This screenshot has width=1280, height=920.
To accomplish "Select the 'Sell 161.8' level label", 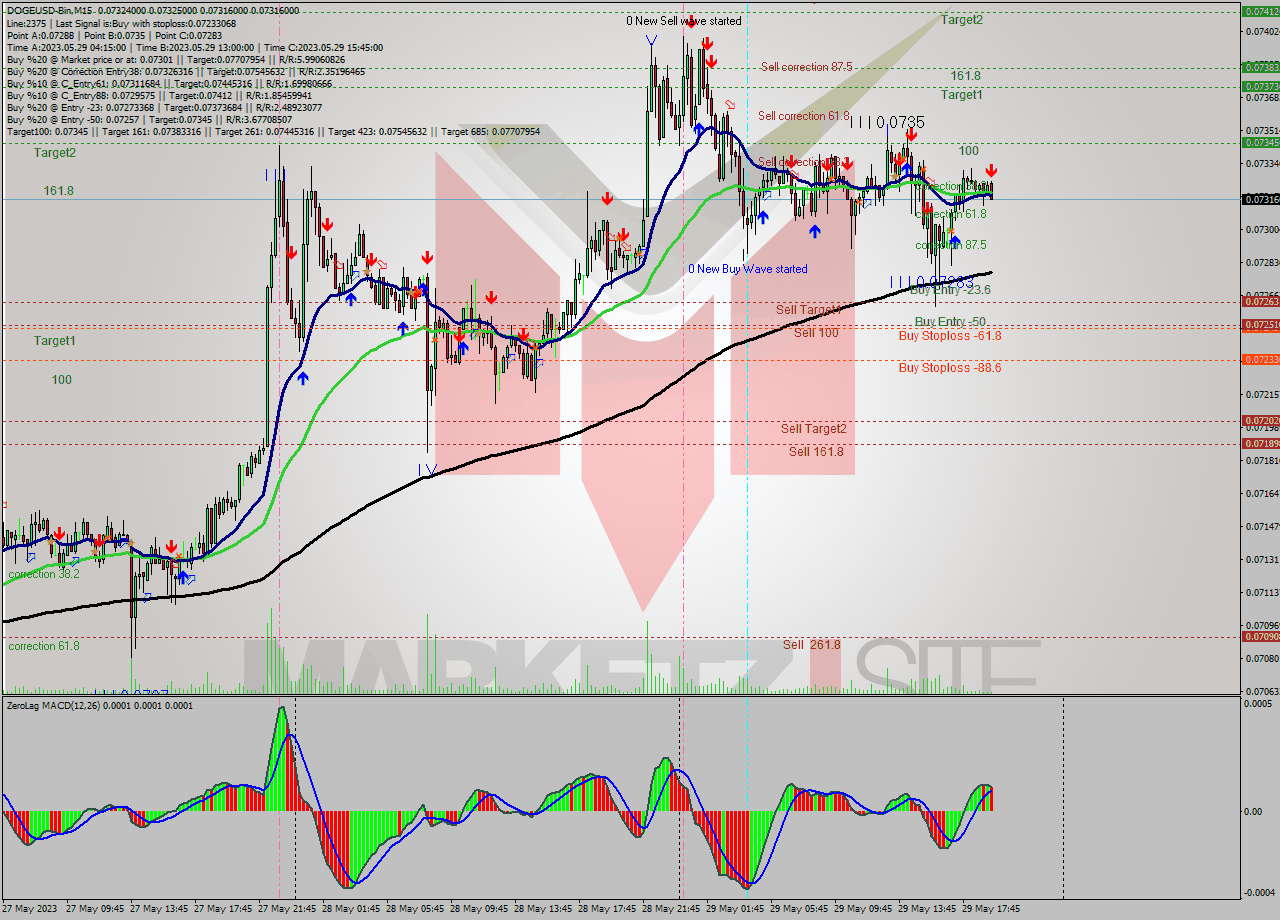I will click(816, 452).
